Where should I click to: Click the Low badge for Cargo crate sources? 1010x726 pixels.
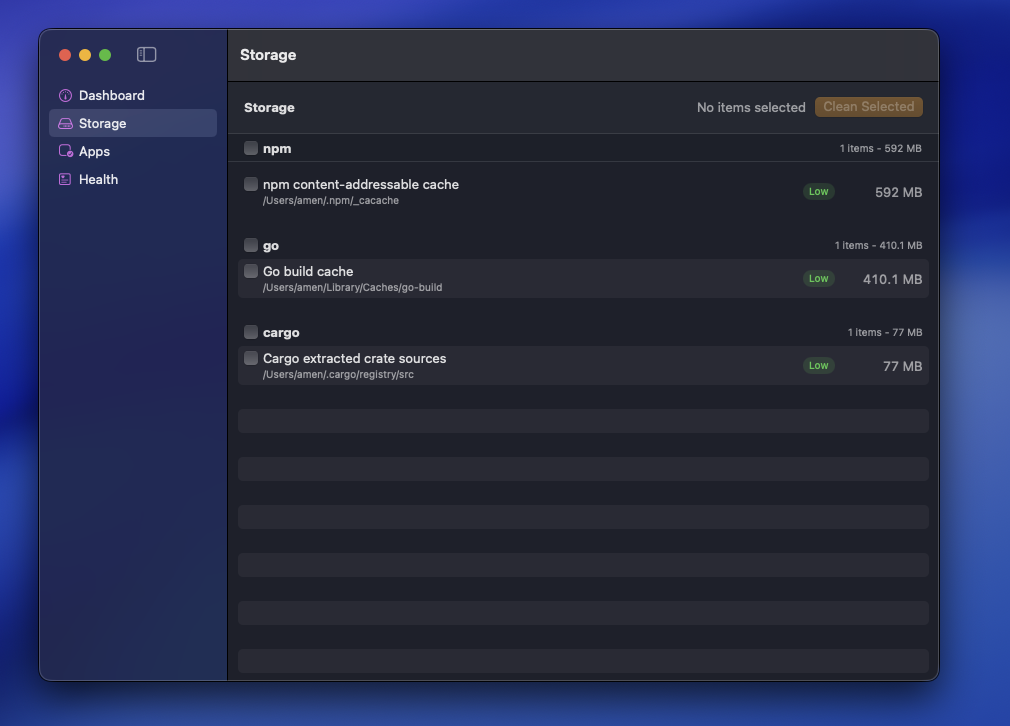tap(819, 365)
